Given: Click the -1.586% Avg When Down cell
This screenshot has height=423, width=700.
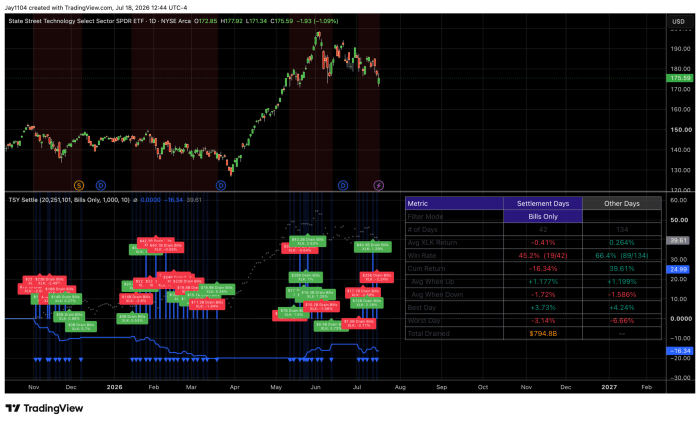Looking at the screenshot, I should 622,294.
